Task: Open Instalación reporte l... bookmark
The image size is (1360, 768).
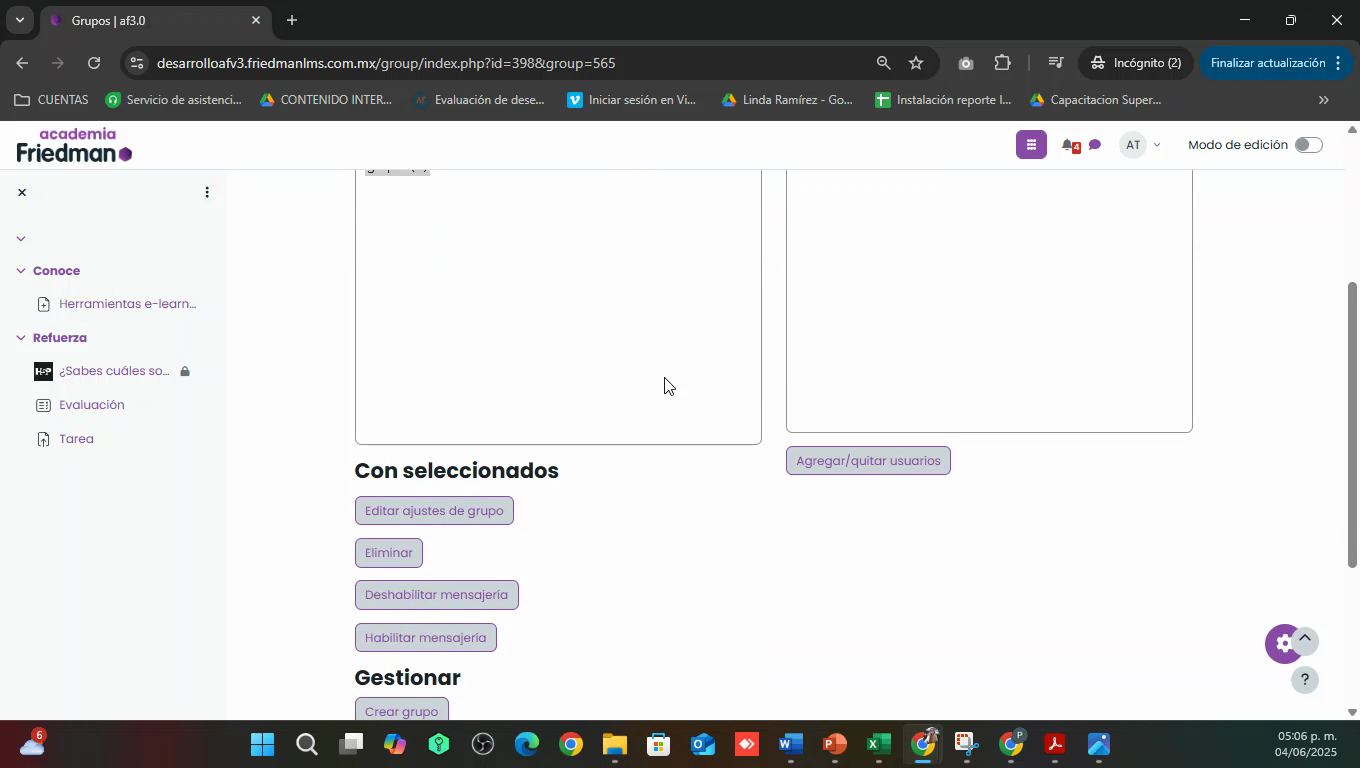Action: [x=943, y=100]
